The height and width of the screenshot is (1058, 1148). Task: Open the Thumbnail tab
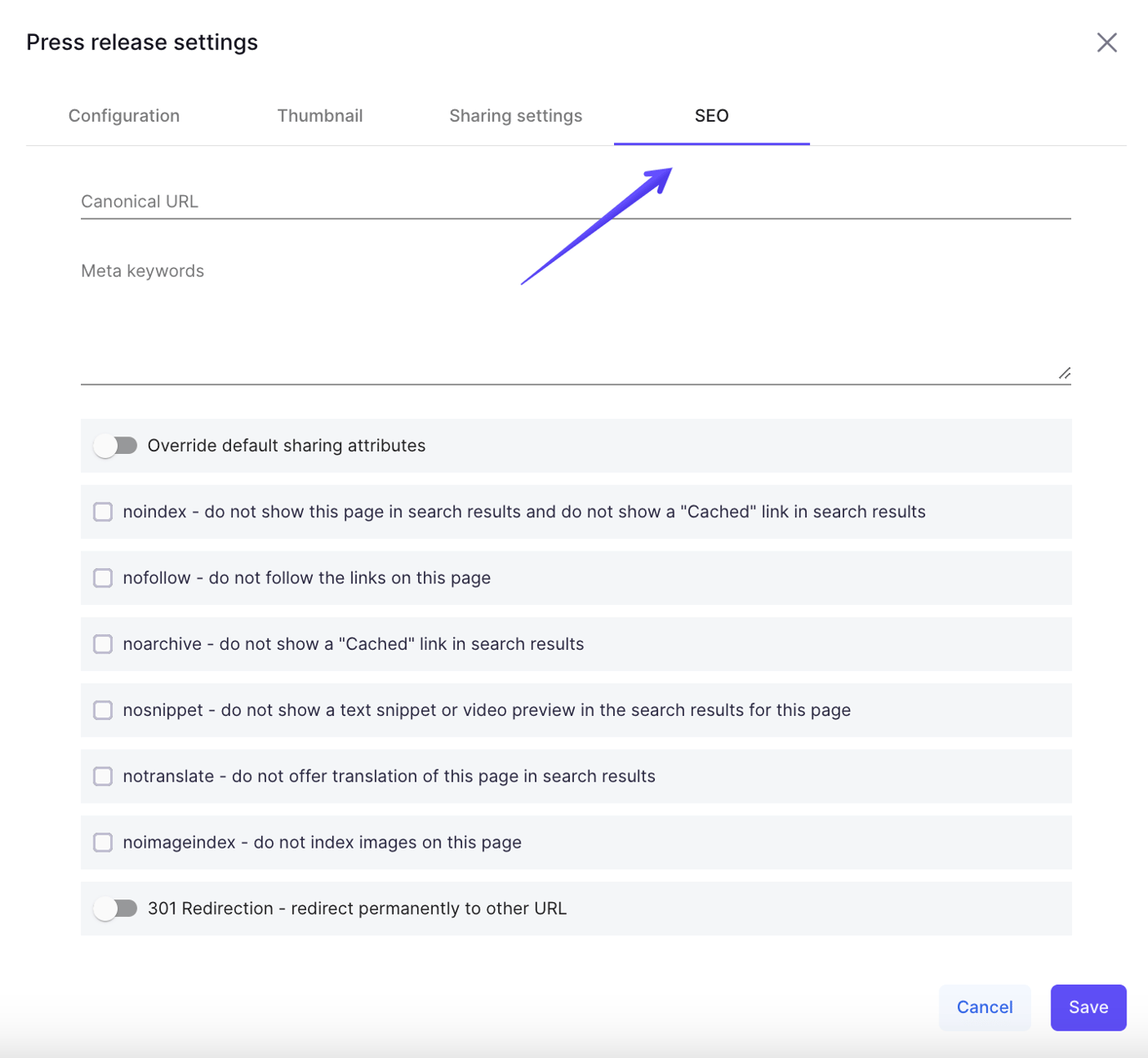[x=320, y=115]
